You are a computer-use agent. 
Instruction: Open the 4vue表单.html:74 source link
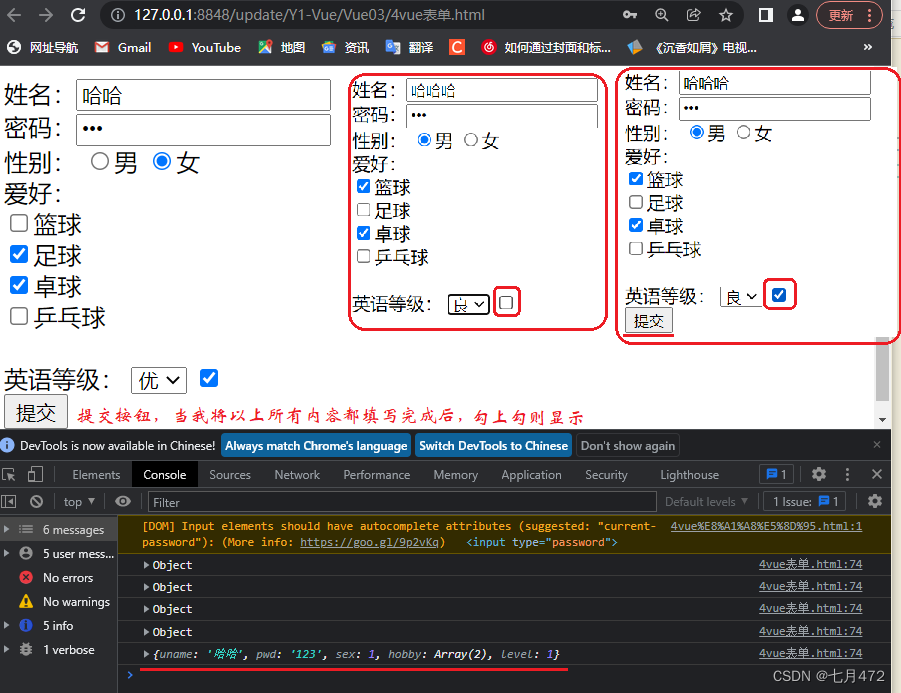click(x=812, y=565)
